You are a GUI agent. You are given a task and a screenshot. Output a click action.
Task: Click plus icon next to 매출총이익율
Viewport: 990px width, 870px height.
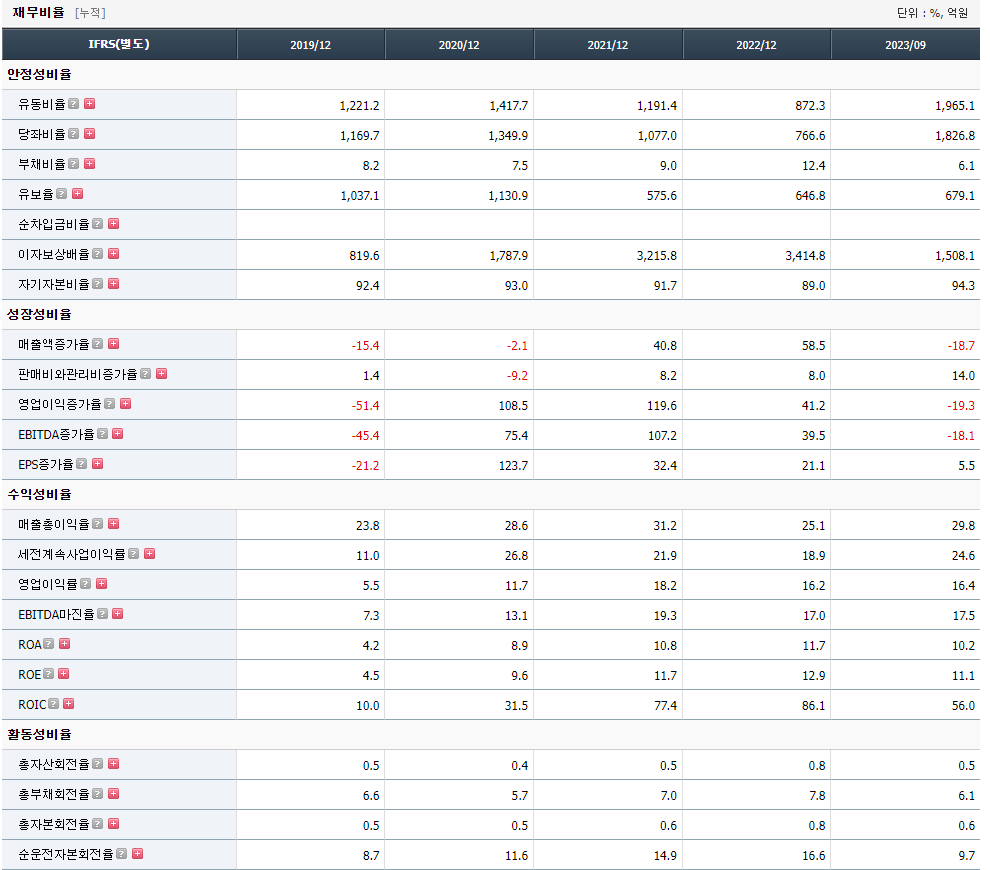(114, 523)
